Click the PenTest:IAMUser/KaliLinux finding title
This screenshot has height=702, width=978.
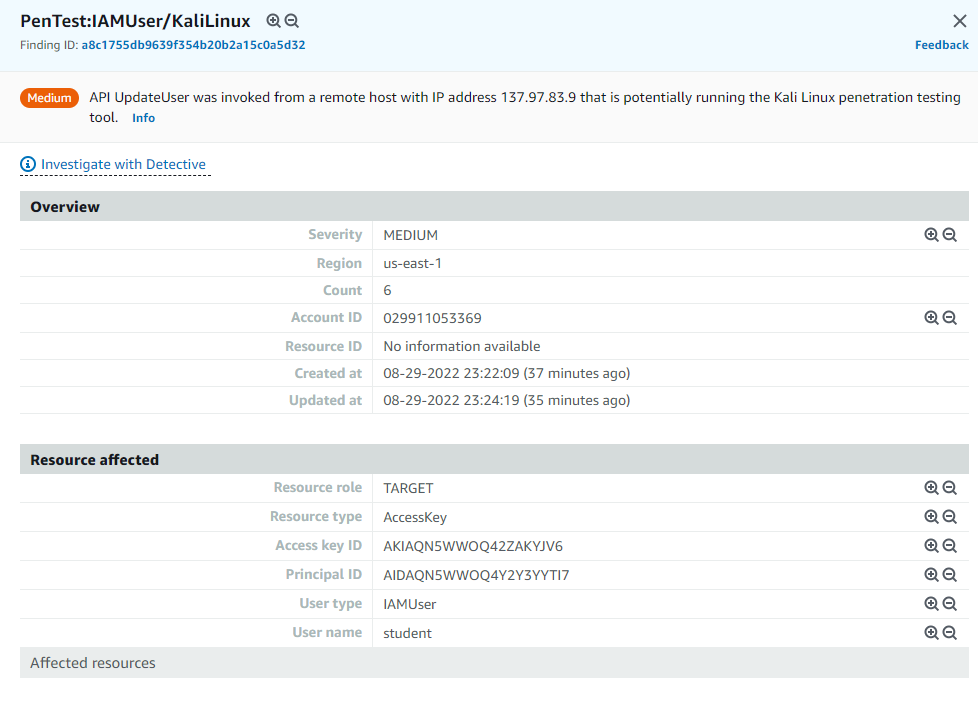(x=135, y=21)
